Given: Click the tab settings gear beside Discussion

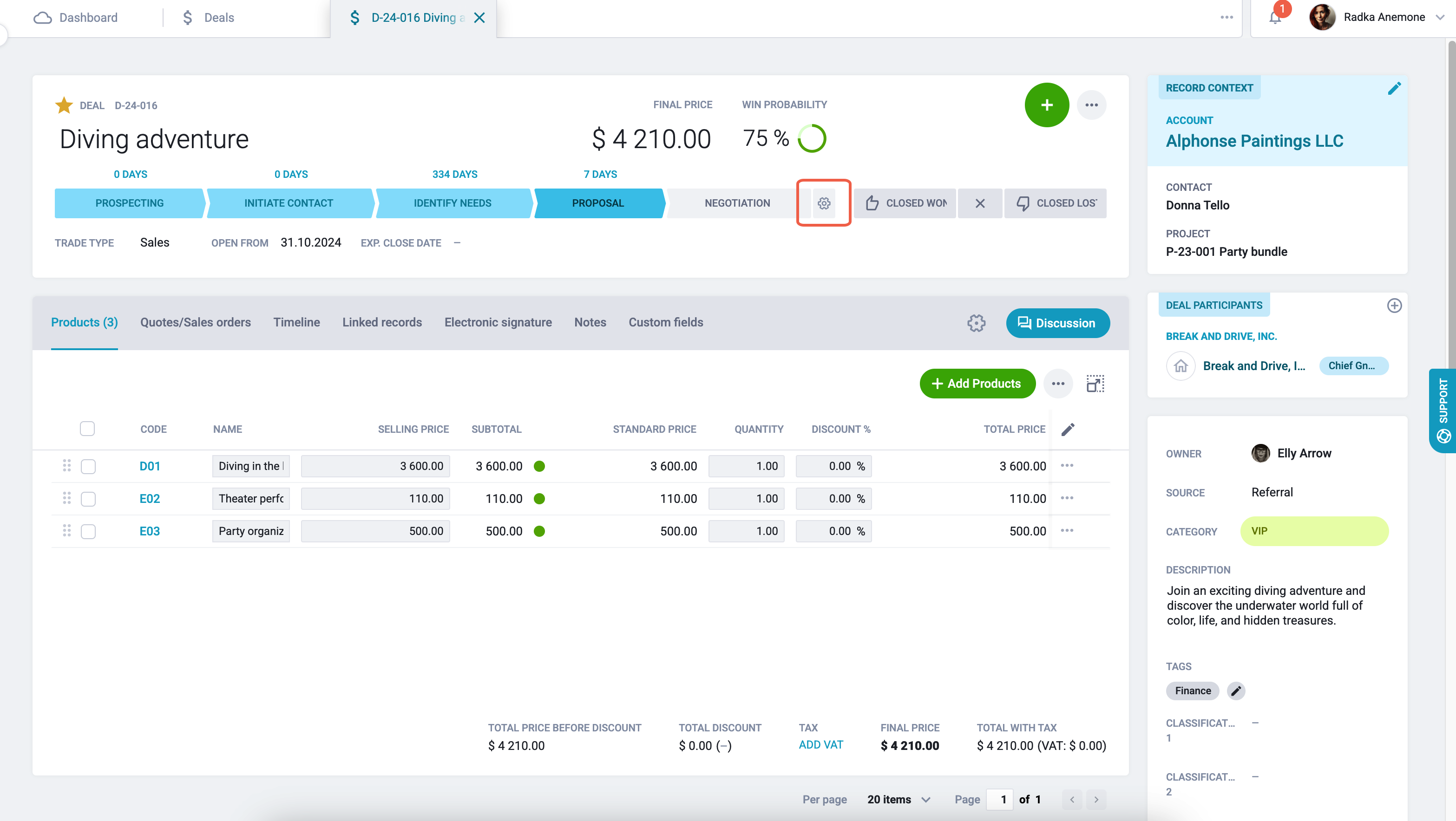Looking at the screenshot, I should [976, 323].
